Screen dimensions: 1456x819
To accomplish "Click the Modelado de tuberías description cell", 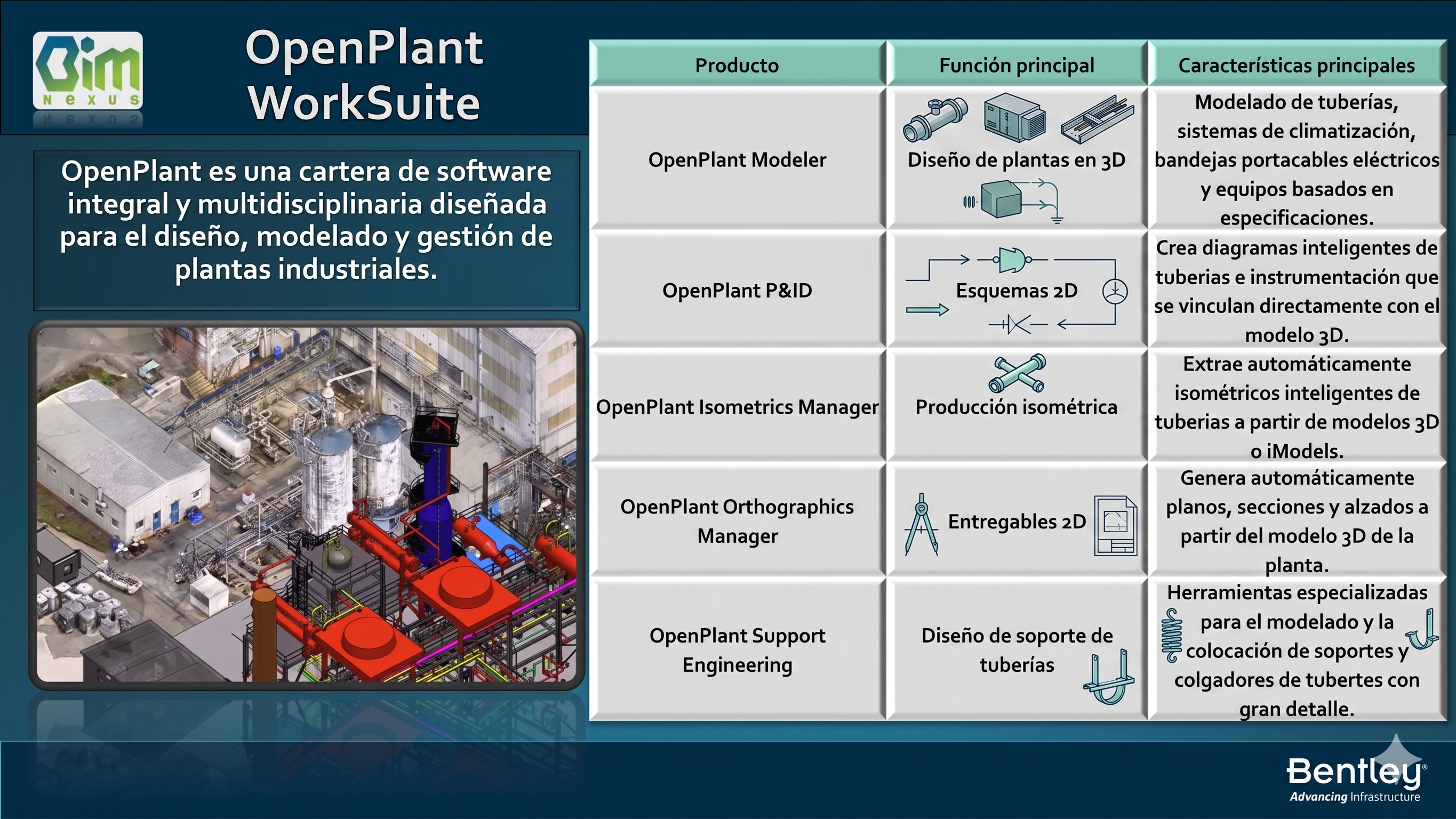I will click(1297, 159).
